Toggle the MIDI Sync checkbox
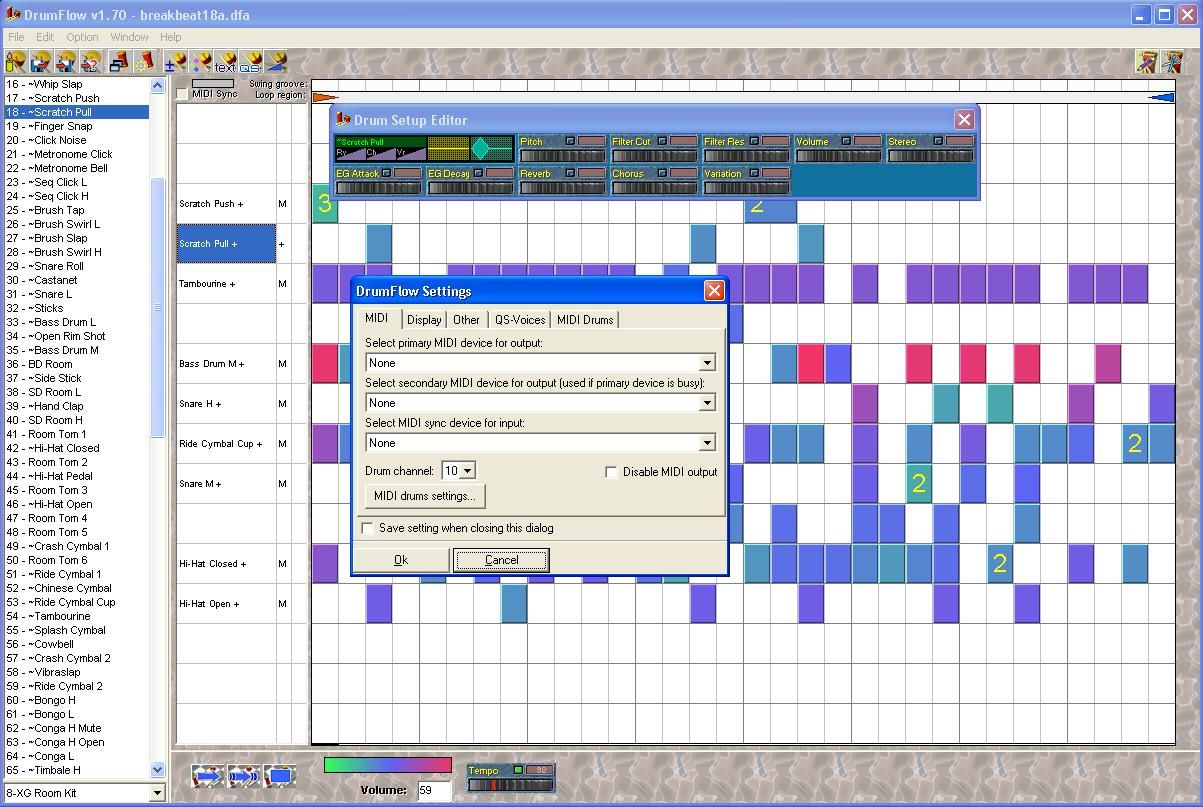This screenshot has height=807, width=1203. [182, 94]
